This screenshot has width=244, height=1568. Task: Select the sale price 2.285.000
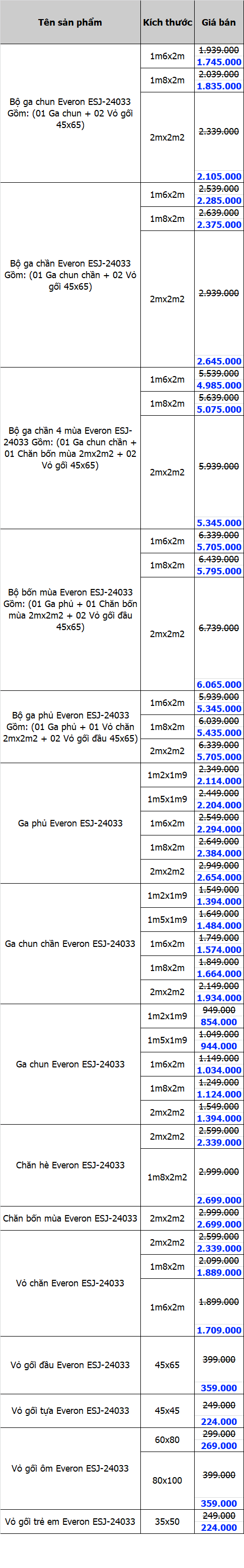click(219, 200)
